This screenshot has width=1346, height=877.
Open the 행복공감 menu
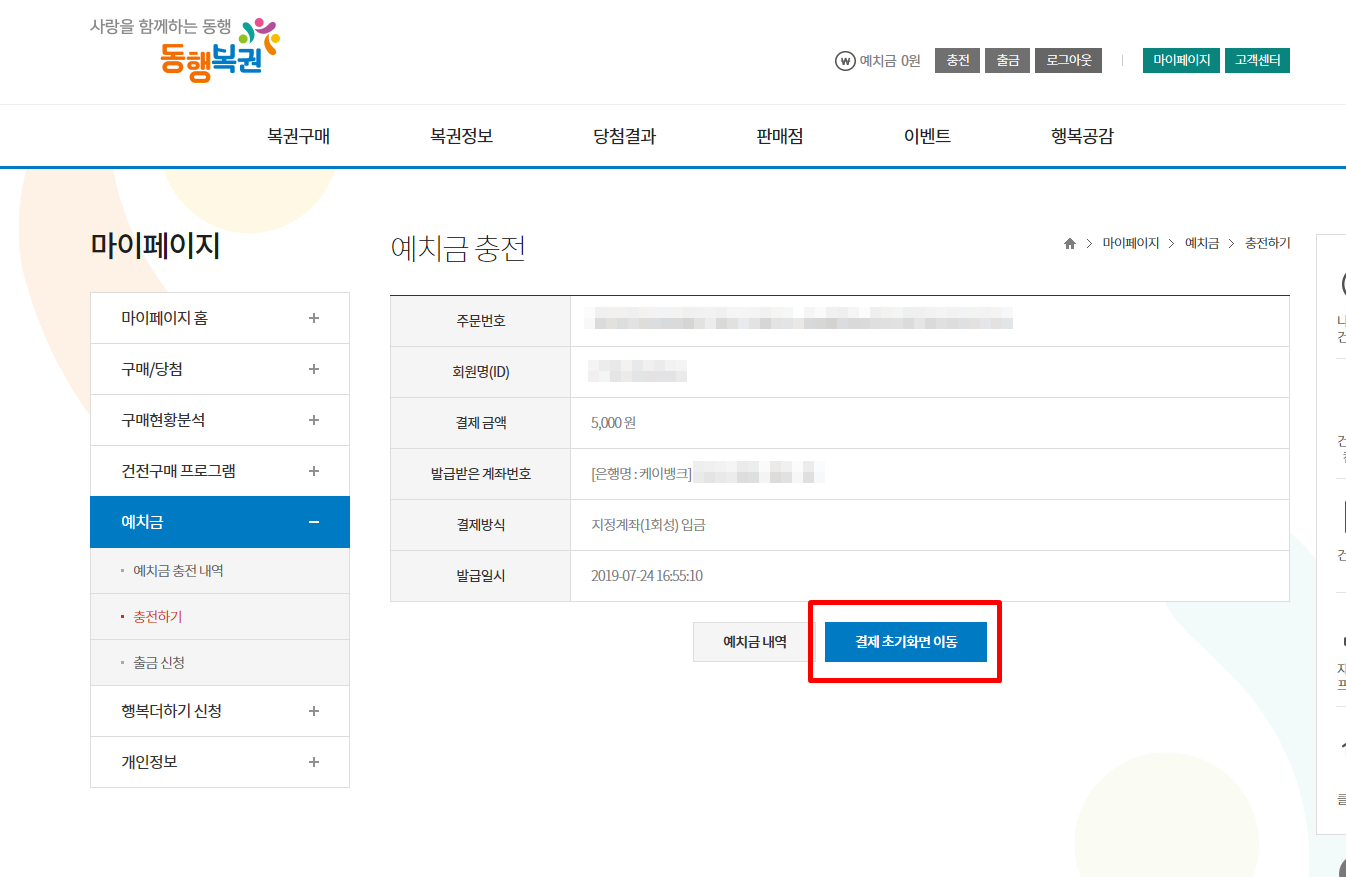point(1082,137)
